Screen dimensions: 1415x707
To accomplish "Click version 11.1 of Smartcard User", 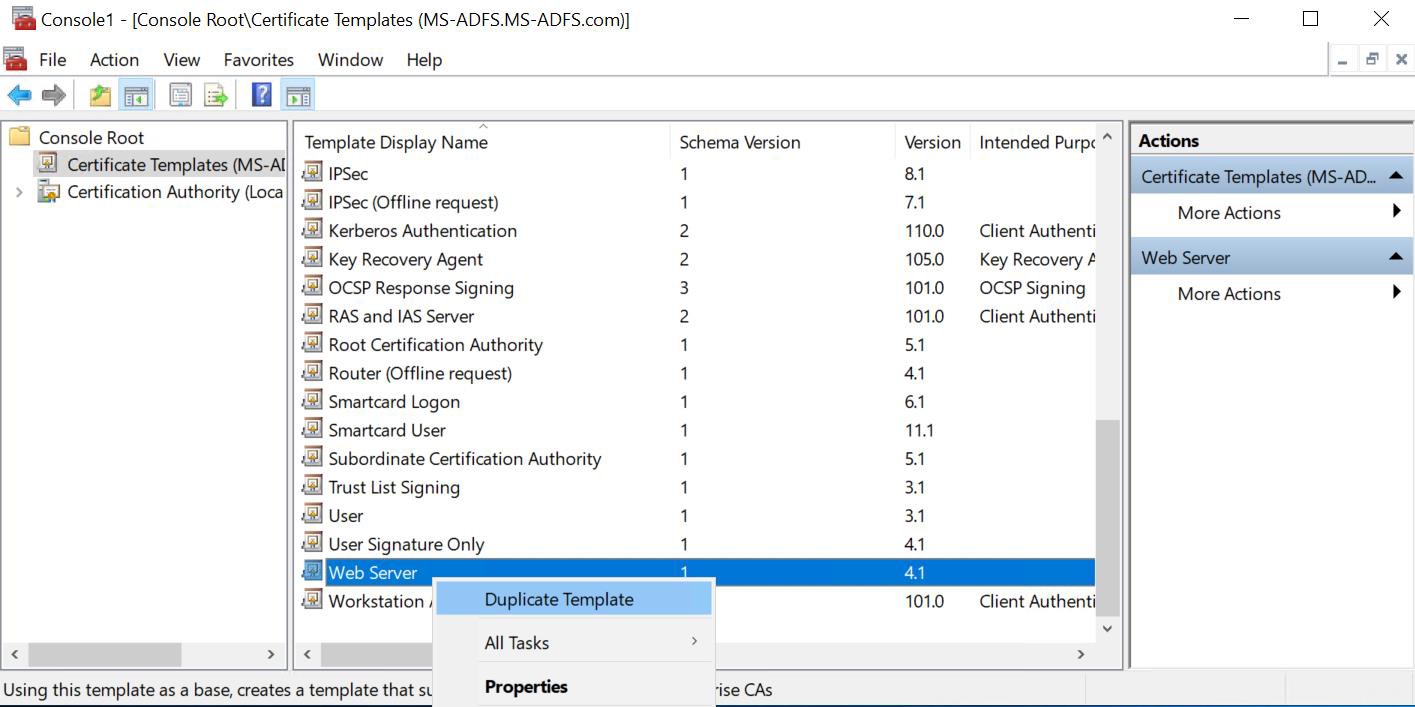I will pos(919,430).
